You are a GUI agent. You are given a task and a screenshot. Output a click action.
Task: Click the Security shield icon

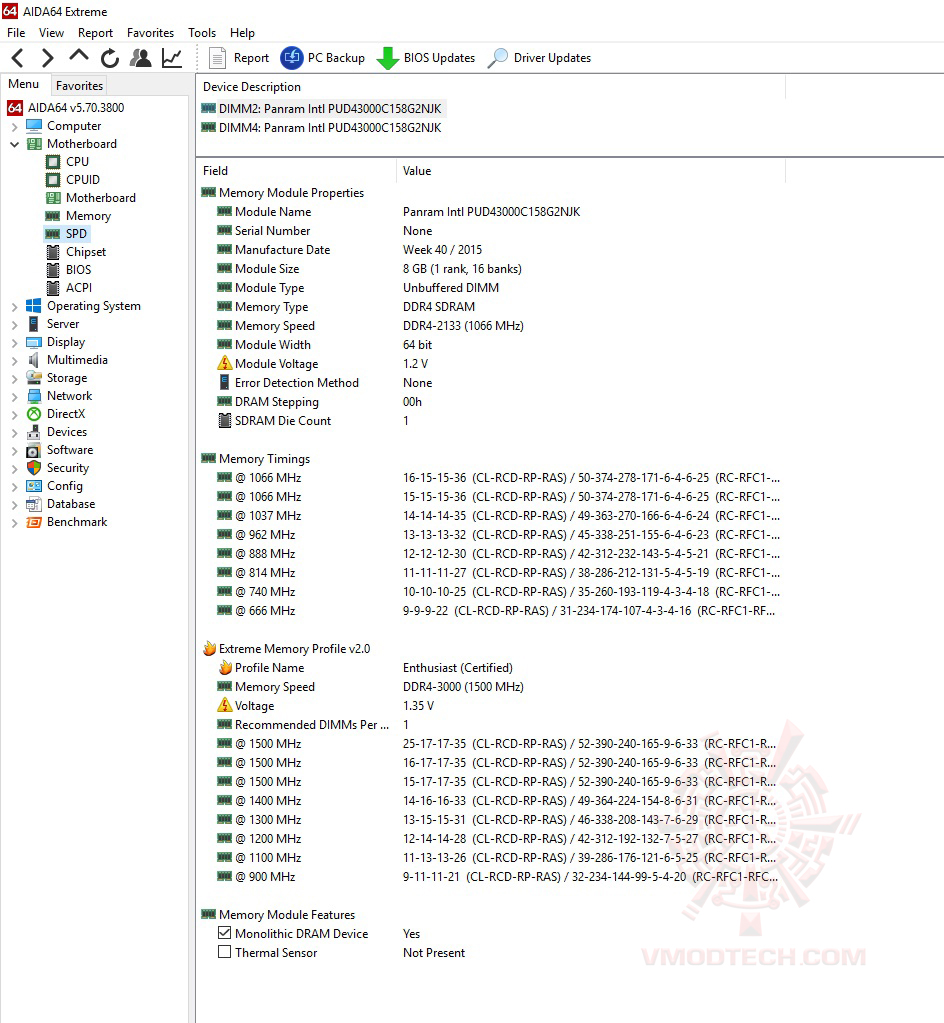coord(33,468)
